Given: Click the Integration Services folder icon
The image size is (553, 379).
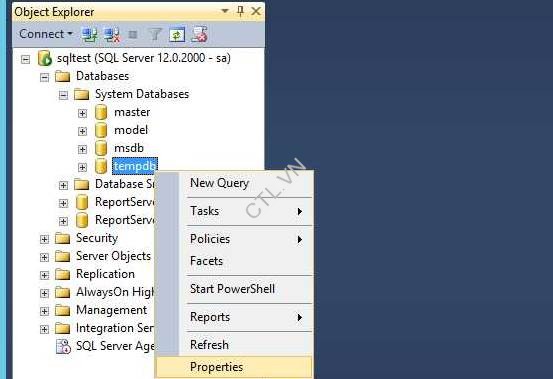Looking at the screenshot, I should pyautogui.click(x=63, y=328).
